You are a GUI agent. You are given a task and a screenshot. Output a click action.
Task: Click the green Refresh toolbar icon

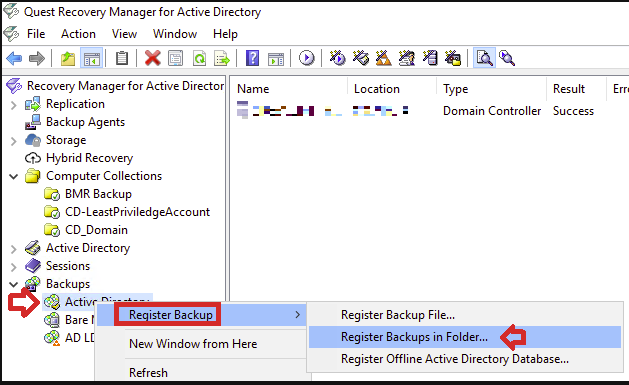tap(199, 59)
